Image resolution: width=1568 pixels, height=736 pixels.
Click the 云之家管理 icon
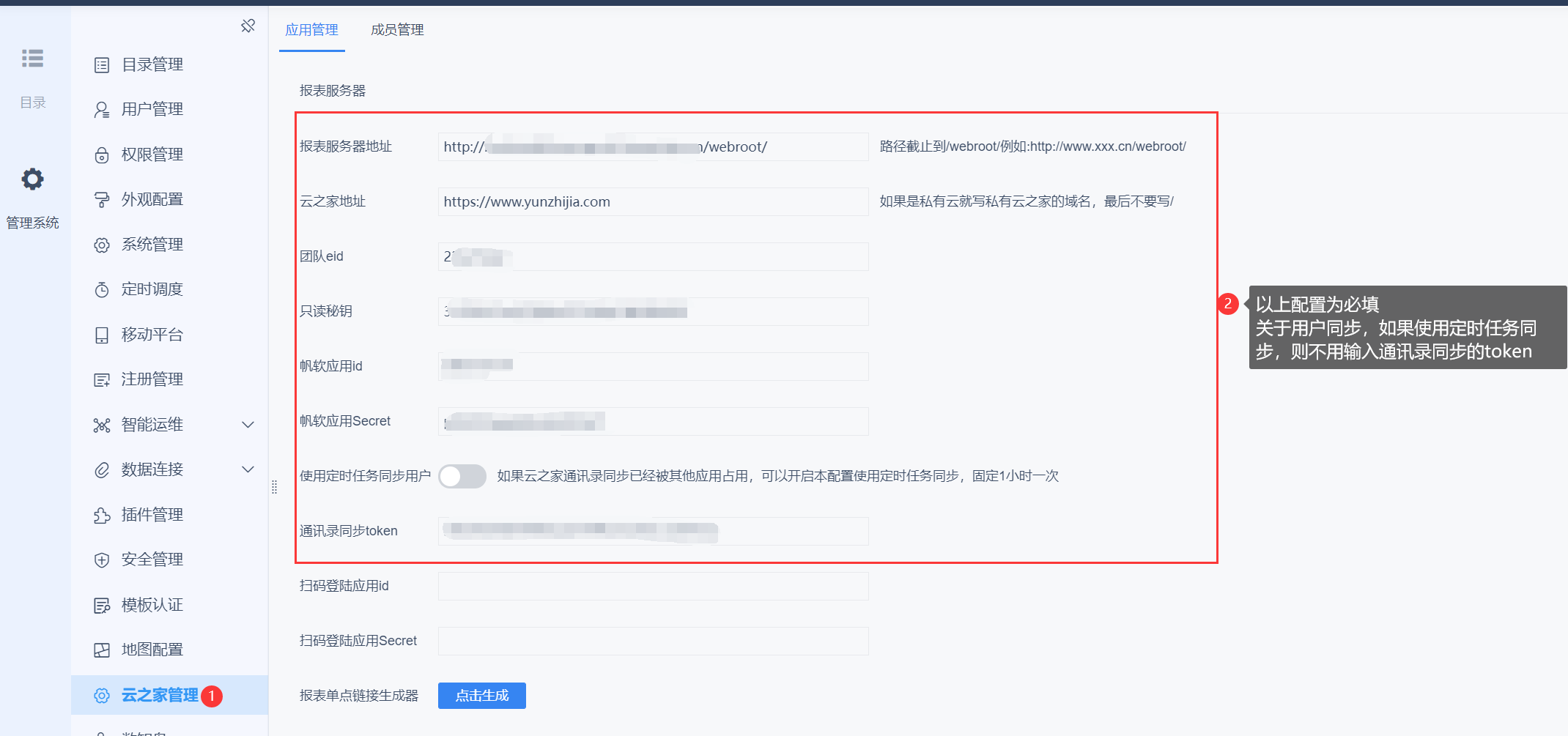[x=102, y=696]
